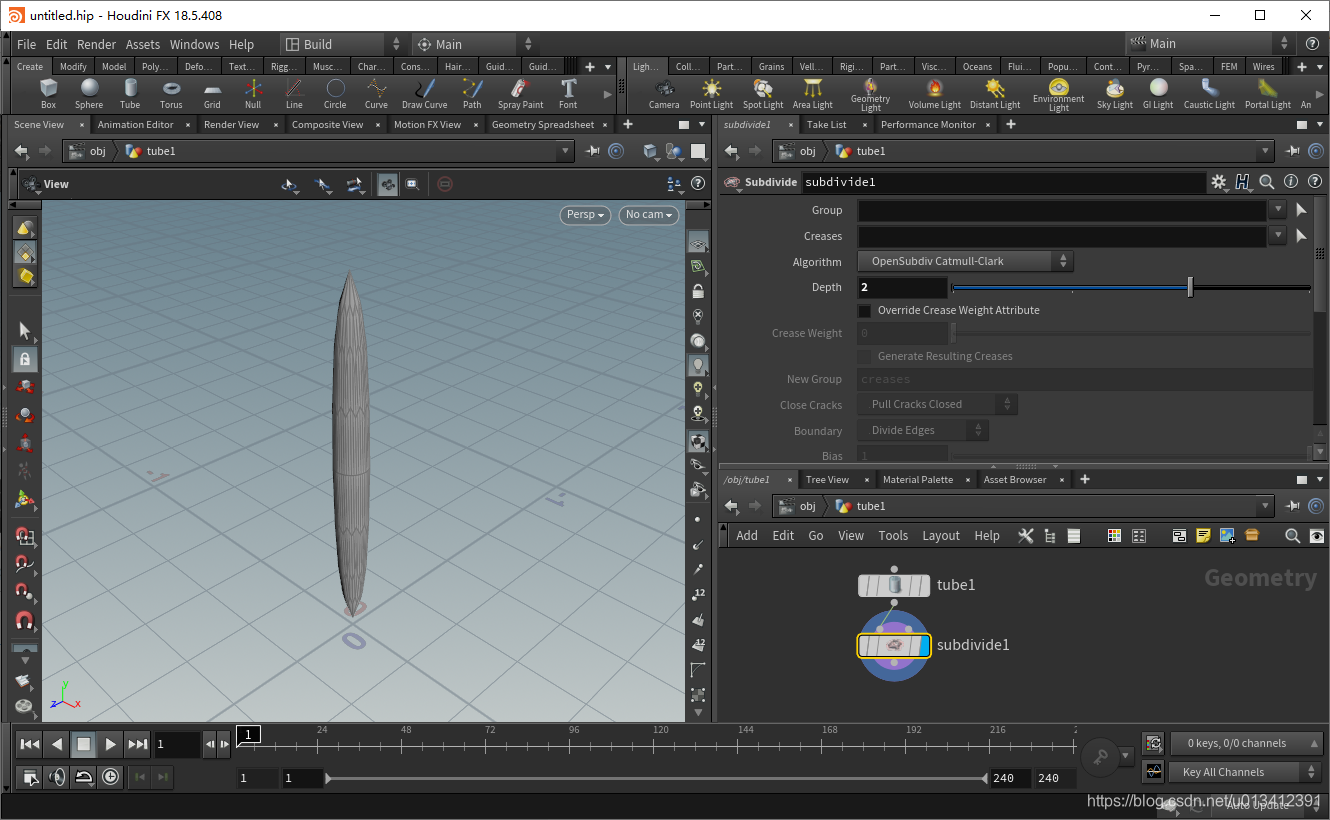Viewport: 1330px width, 820px height.
Task: Jump to the first frame
Action: coord(30,744)
